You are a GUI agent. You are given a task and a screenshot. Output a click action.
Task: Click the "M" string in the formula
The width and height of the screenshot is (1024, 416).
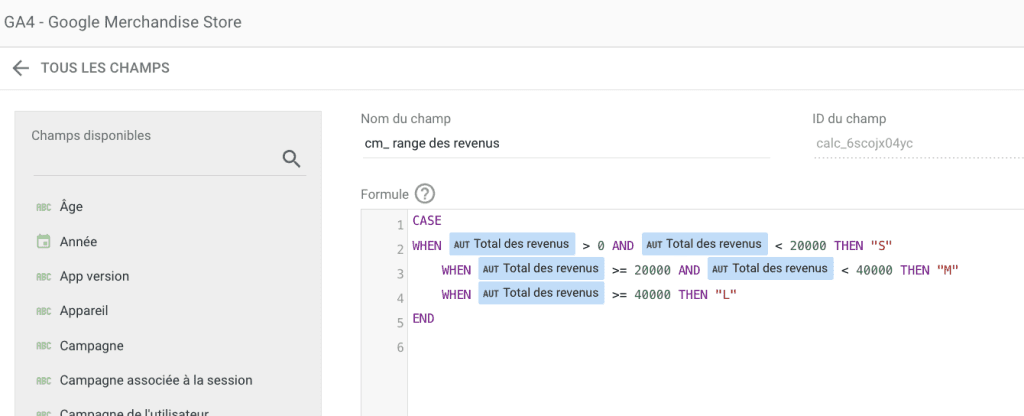coord(947,270)
